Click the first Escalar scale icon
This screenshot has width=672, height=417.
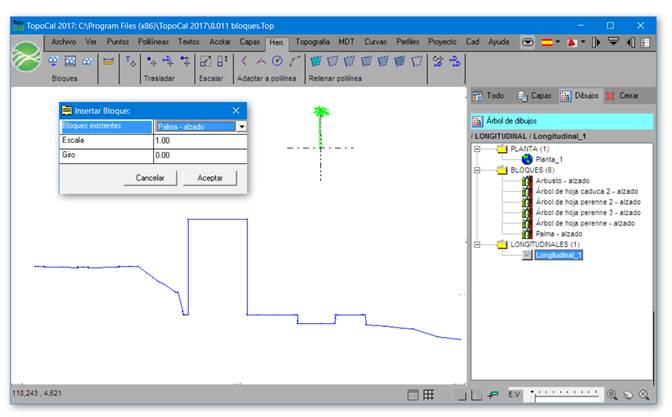pyautogui.click(x=205, y=62)
